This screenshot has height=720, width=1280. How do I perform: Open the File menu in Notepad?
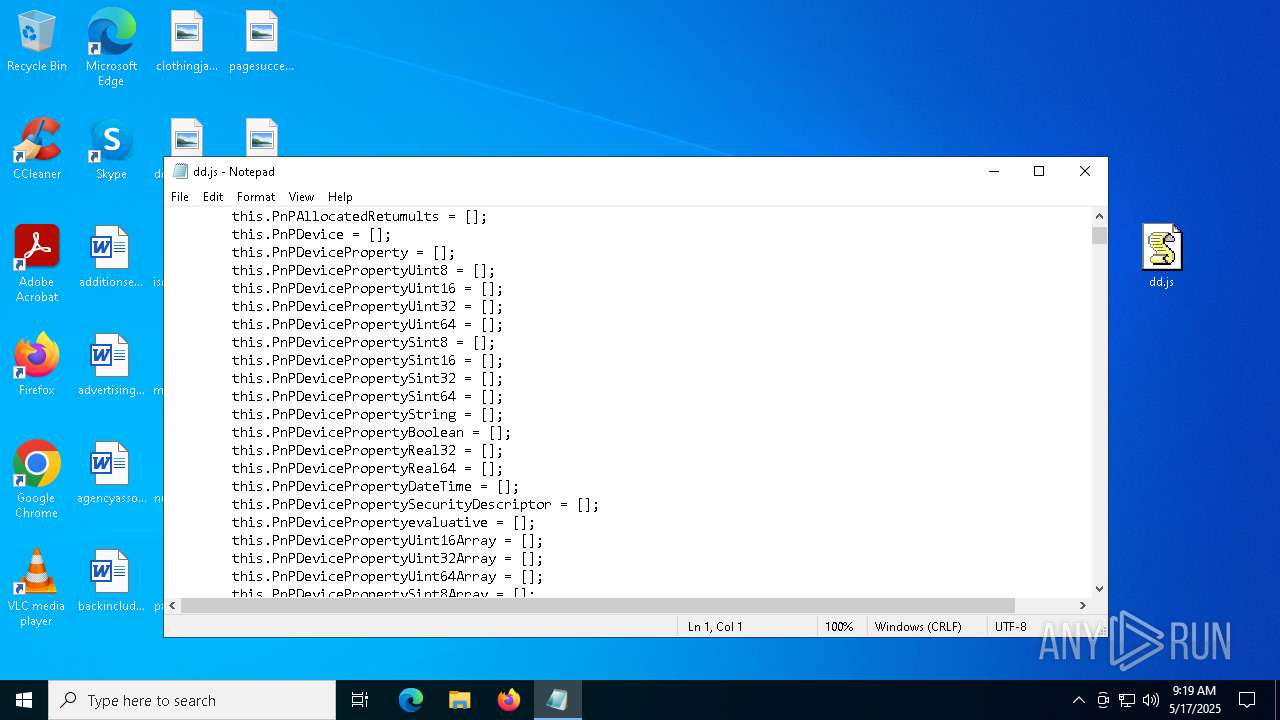[x=180, y=197]
